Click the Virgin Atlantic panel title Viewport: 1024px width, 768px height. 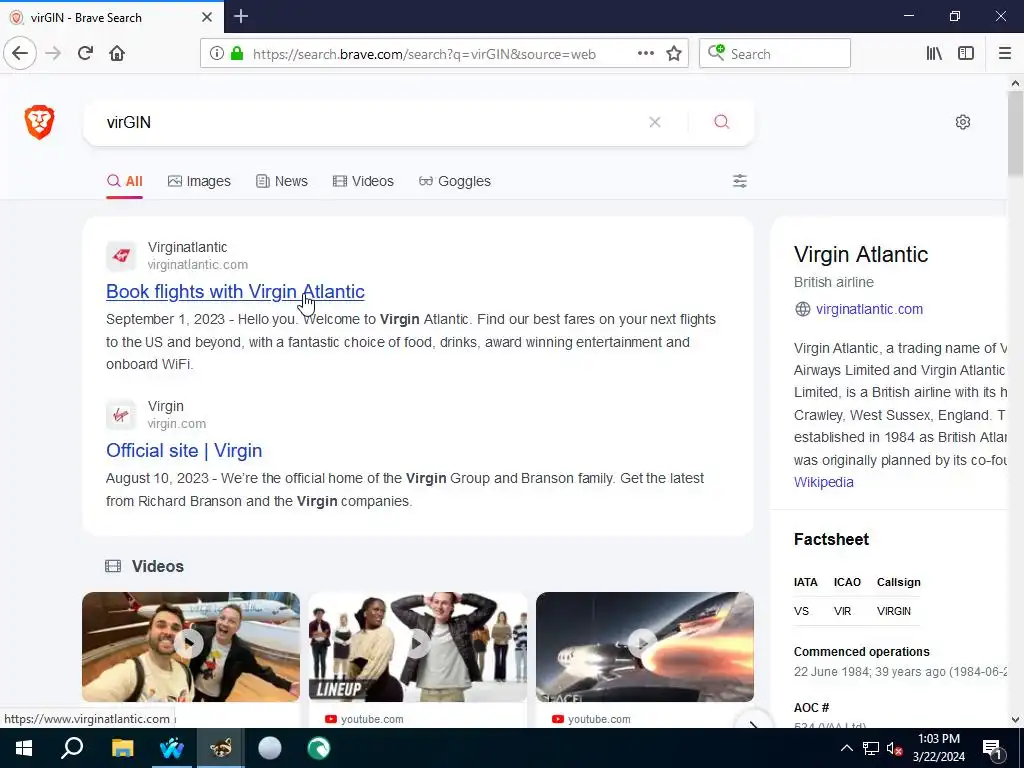pos(861,254)
